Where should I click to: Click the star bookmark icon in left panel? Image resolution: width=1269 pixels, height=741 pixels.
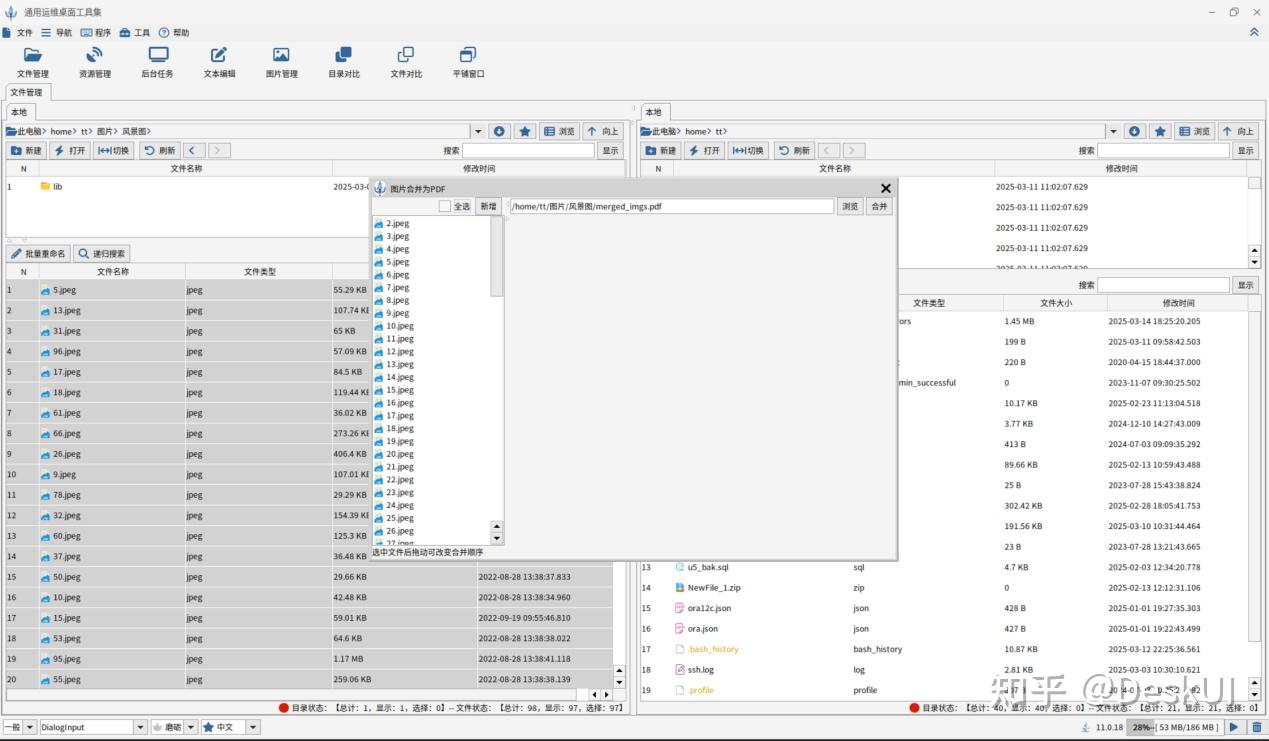pyautogui.click(x=524, y=131)
